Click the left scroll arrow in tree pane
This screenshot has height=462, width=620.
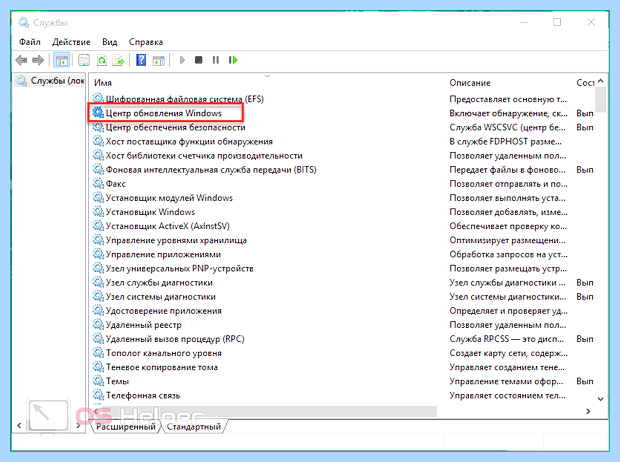(x=19, y=426)
